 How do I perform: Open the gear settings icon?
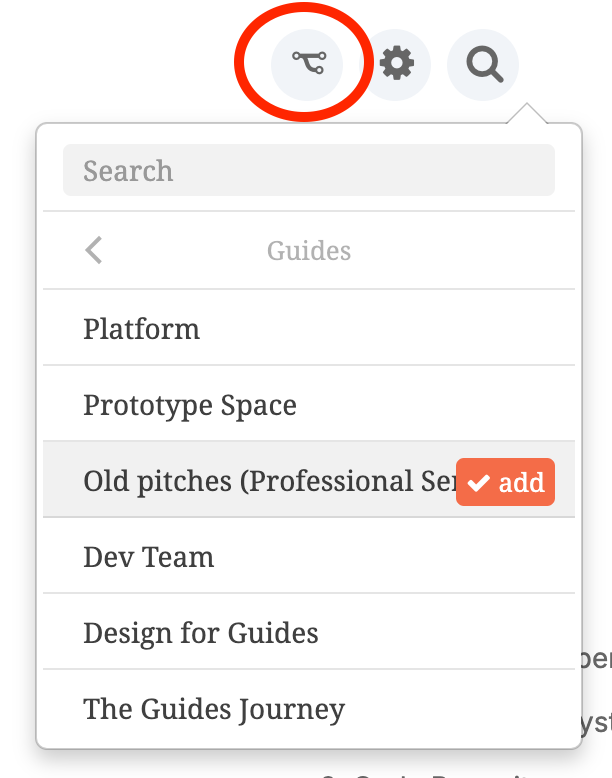396,65
